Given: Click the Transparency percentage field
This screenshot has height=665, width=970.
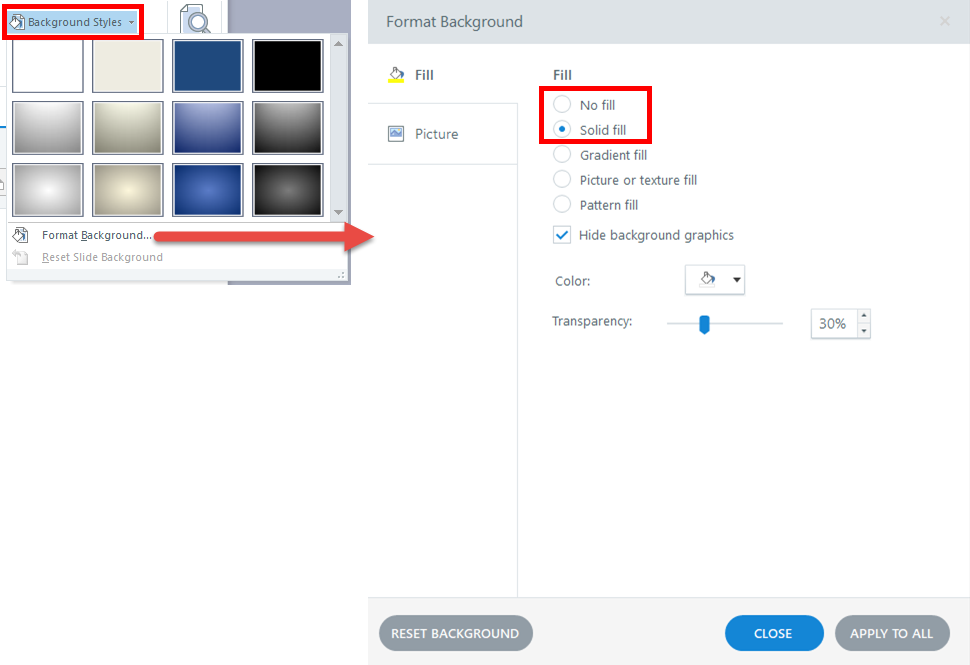Looking at the screenshot, I should click(x=833, y=324).
